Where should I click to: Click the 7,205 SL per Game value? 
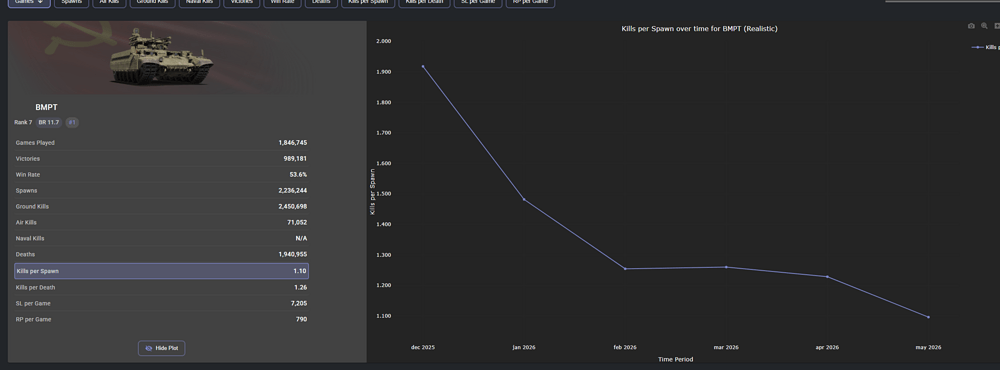(299, 304)
